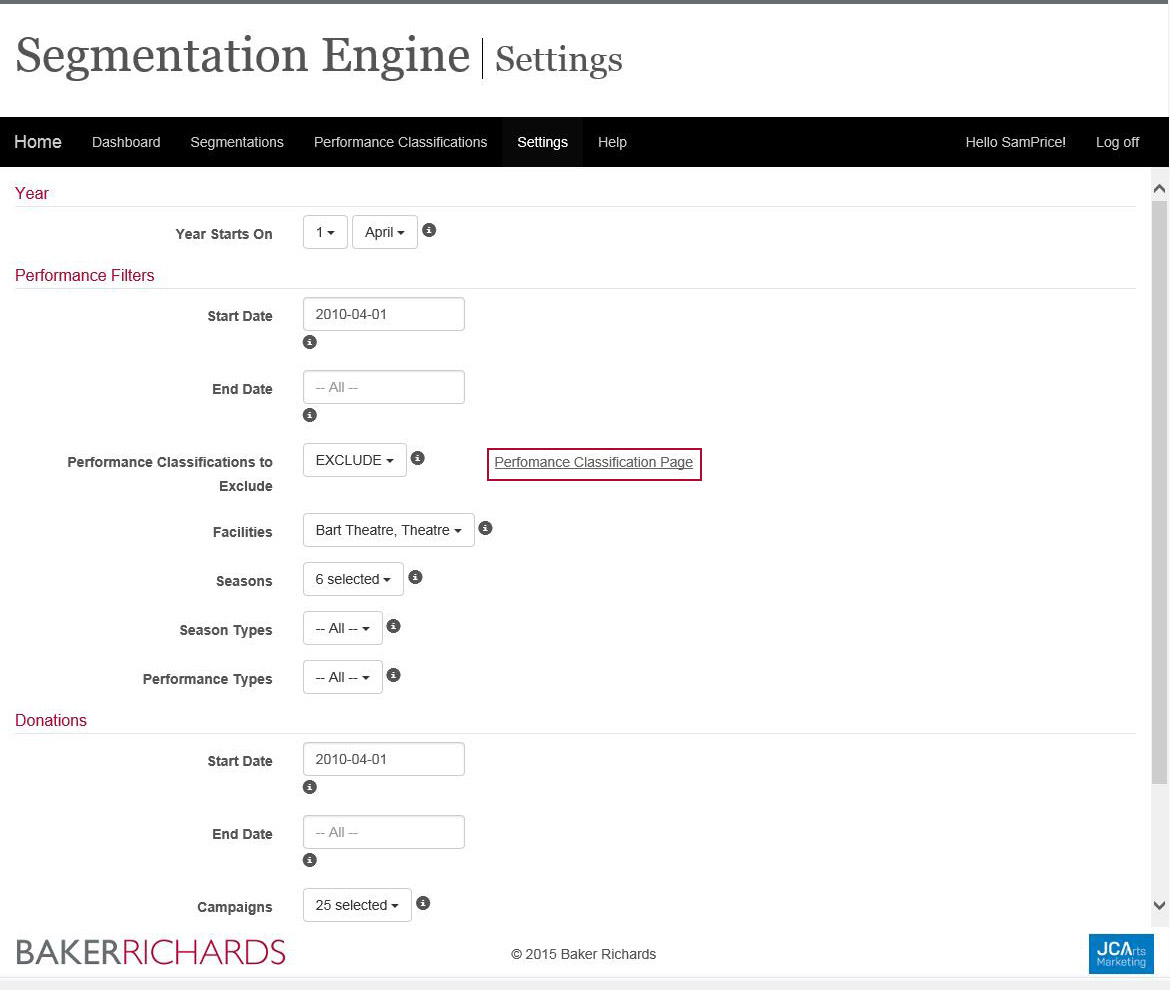Click info icon next to Performance Types

[x=394, y=675]
